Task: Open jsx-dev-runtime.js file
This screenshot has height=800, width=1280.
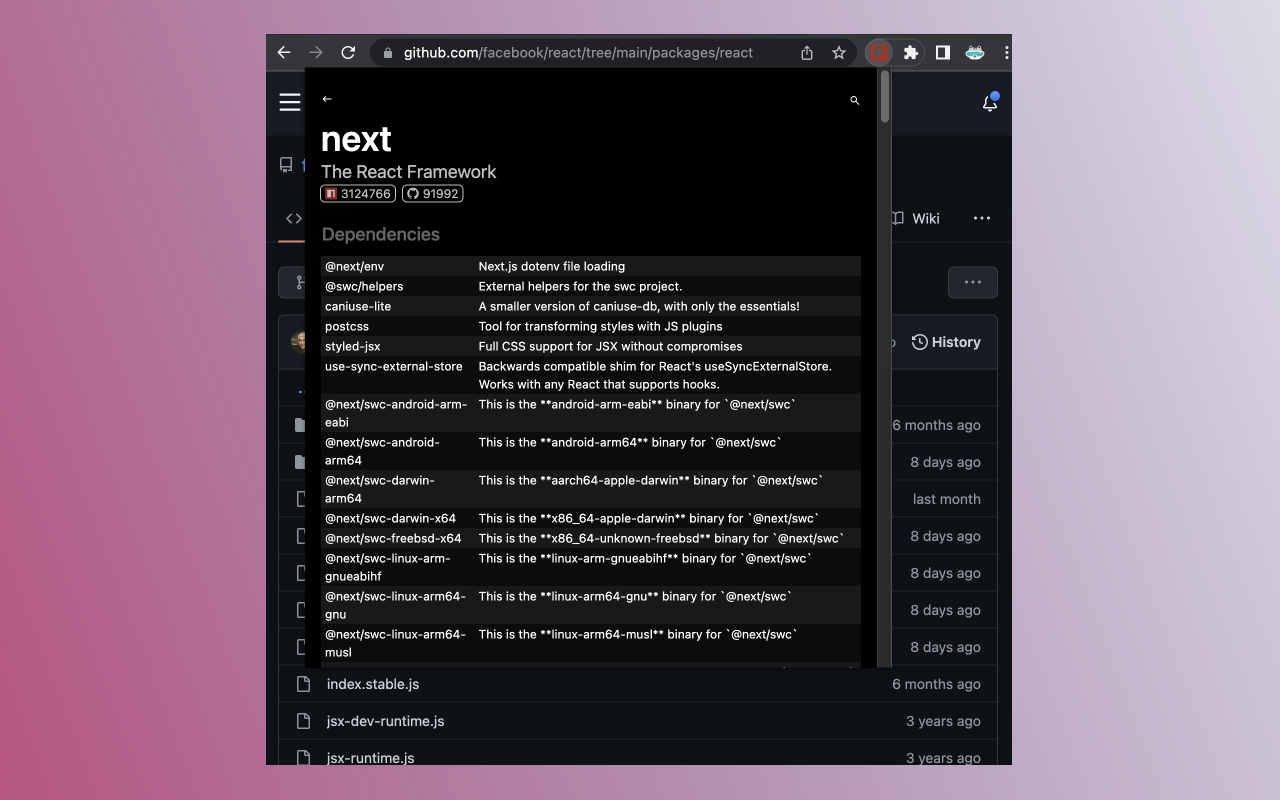Action: click(386, 721)
